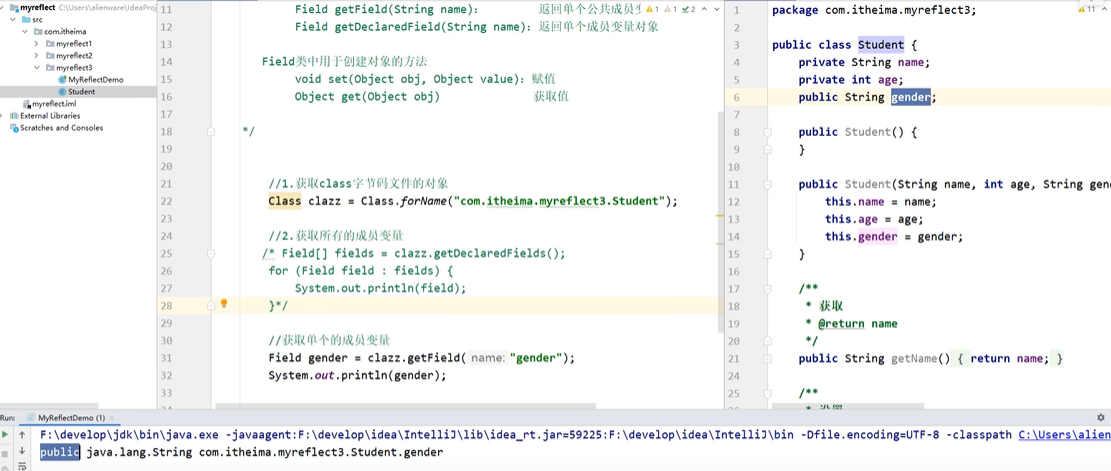Click System.out.println(gender) on line 32
Screen dimensions: 1111x471
[357, 375]
